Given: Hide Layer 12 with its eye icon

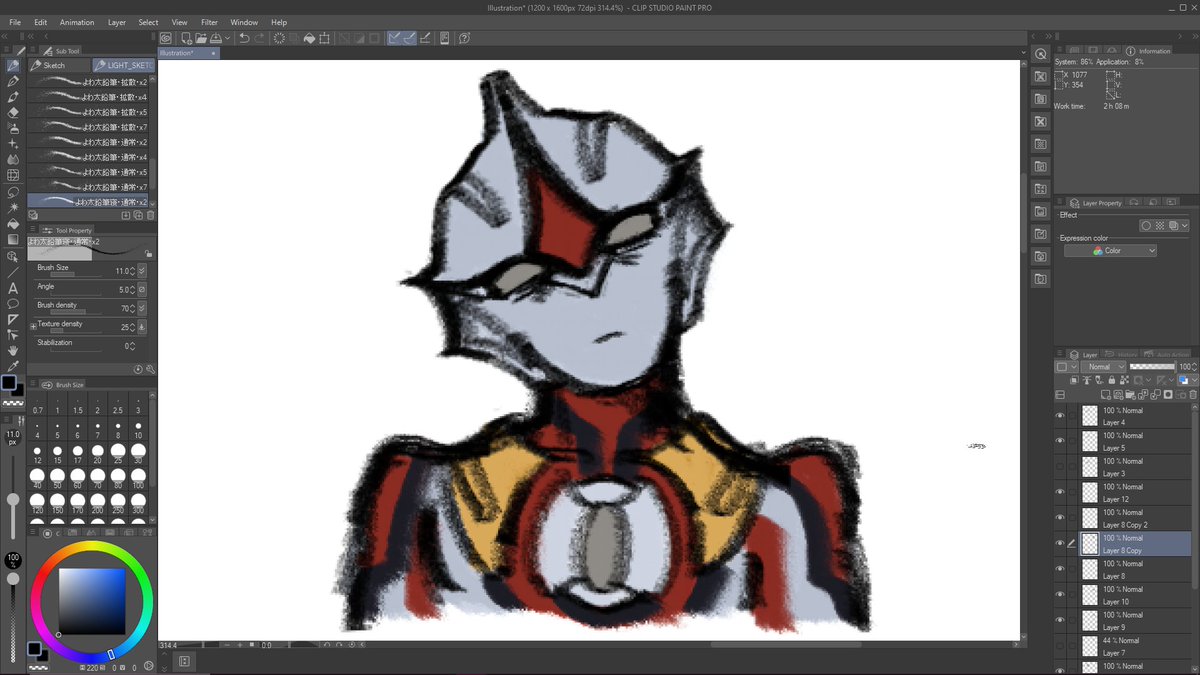Looking at the screenshot, I should pos(1060,492).
